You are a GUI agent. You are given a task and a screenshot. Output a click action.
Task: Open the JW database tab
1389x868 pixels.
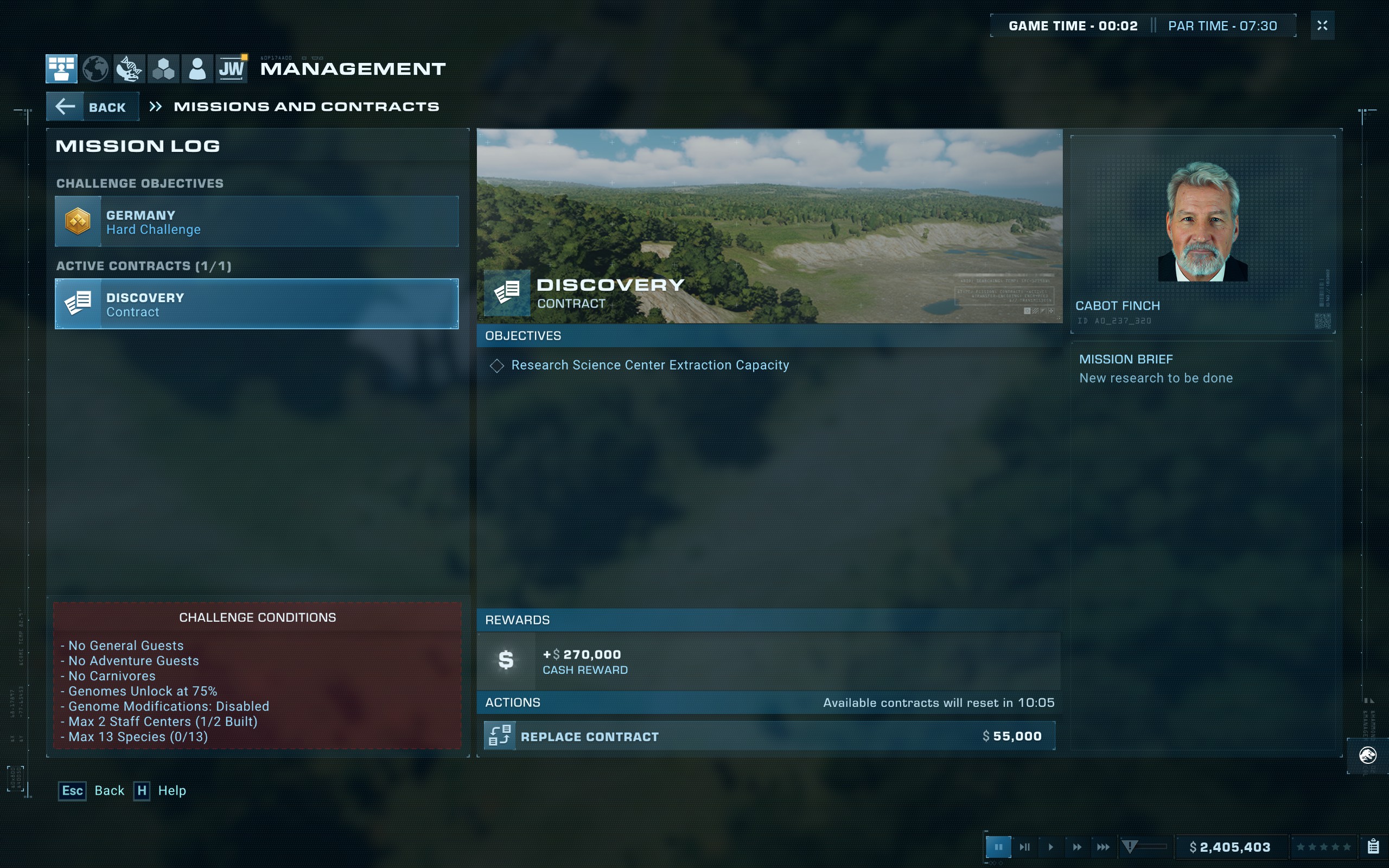click(231, 69)
